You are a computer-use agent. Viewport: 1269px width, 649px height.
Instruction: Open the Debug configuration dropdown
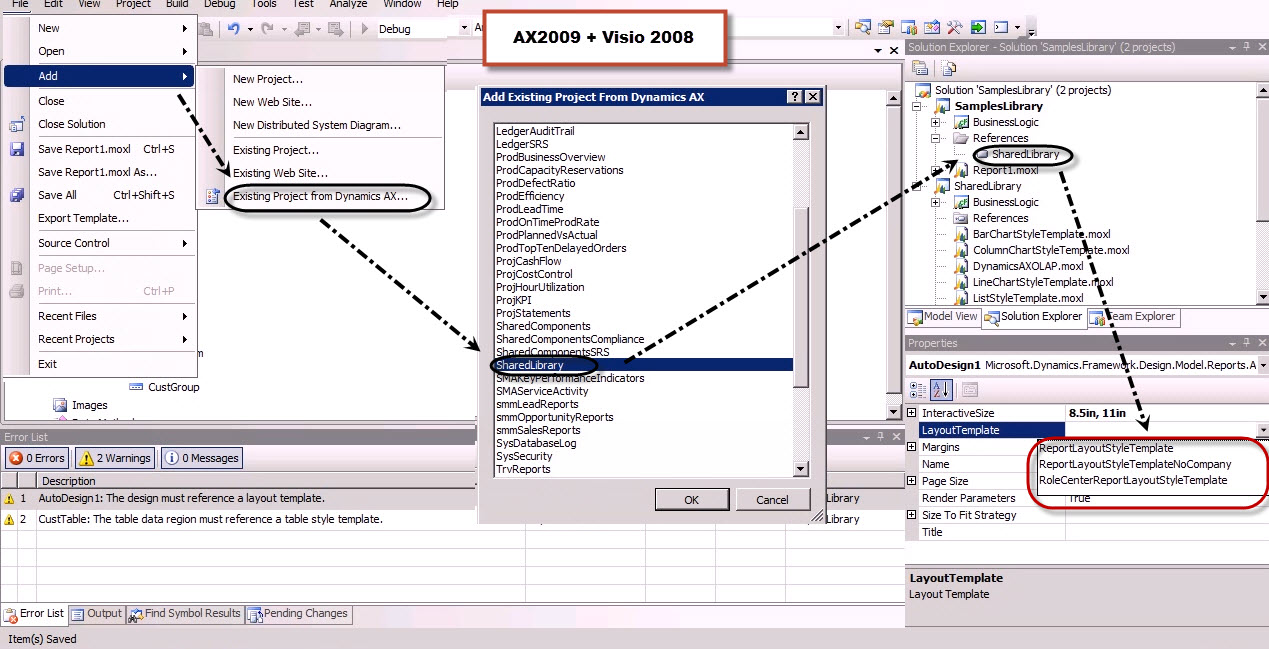[464, 29]
